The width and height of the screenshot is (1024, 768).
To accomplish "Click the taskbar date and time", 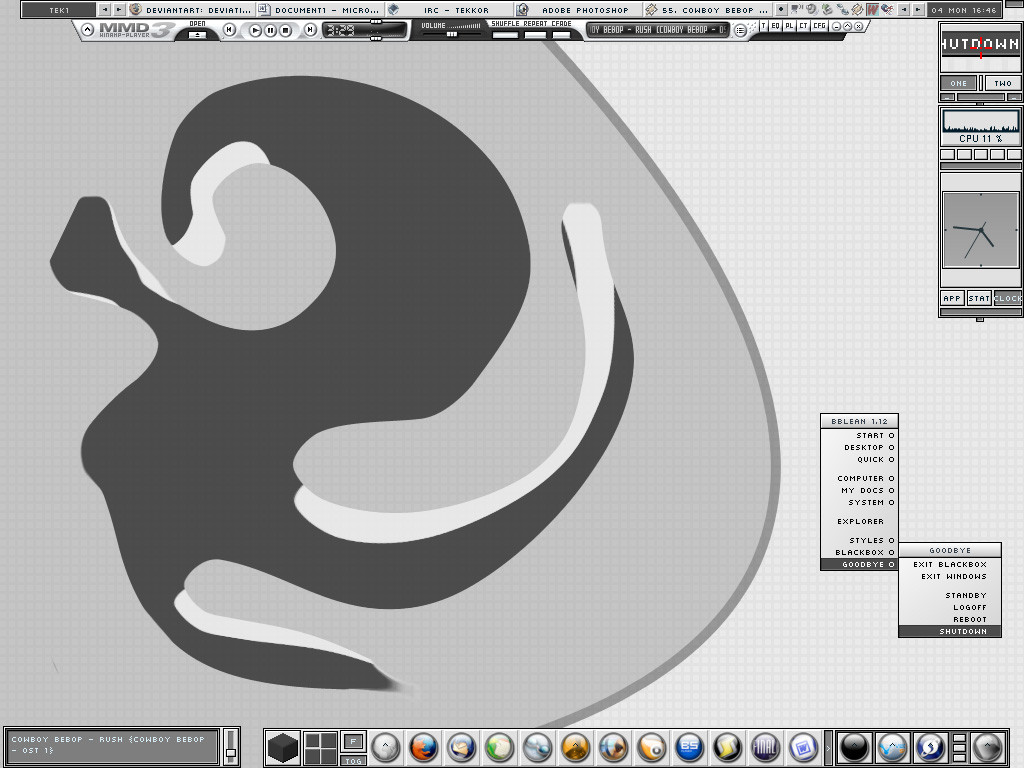I will tap(964, 10).
